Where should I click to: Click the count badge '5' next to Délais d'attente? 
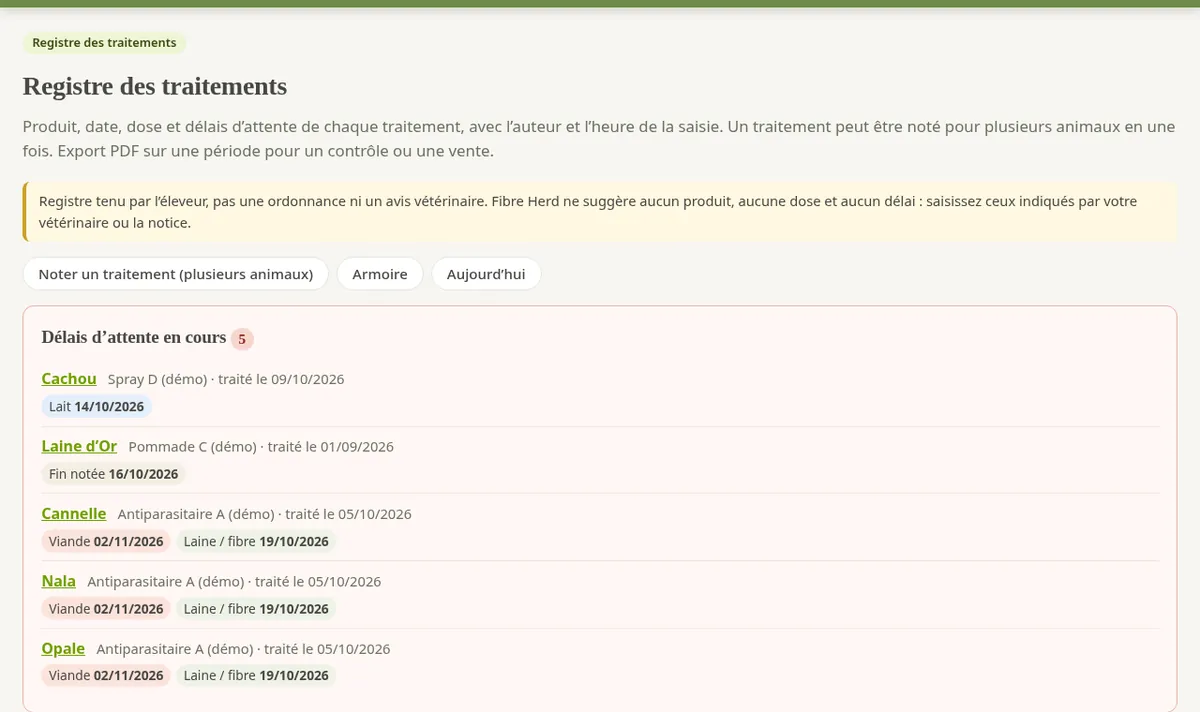pos(242,339)
